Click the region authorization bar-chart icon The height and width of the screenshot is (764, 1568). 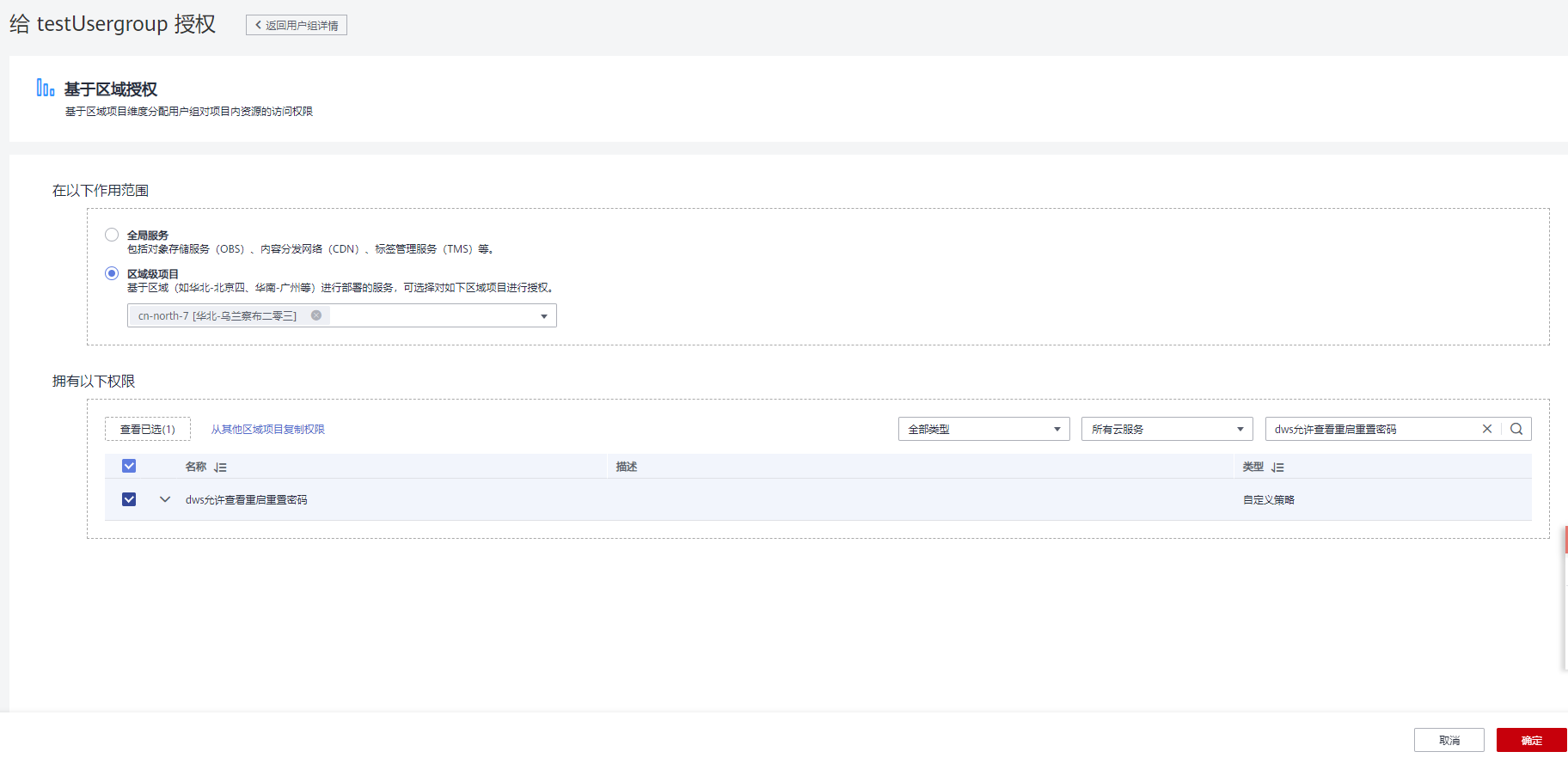tap(46, 88)
